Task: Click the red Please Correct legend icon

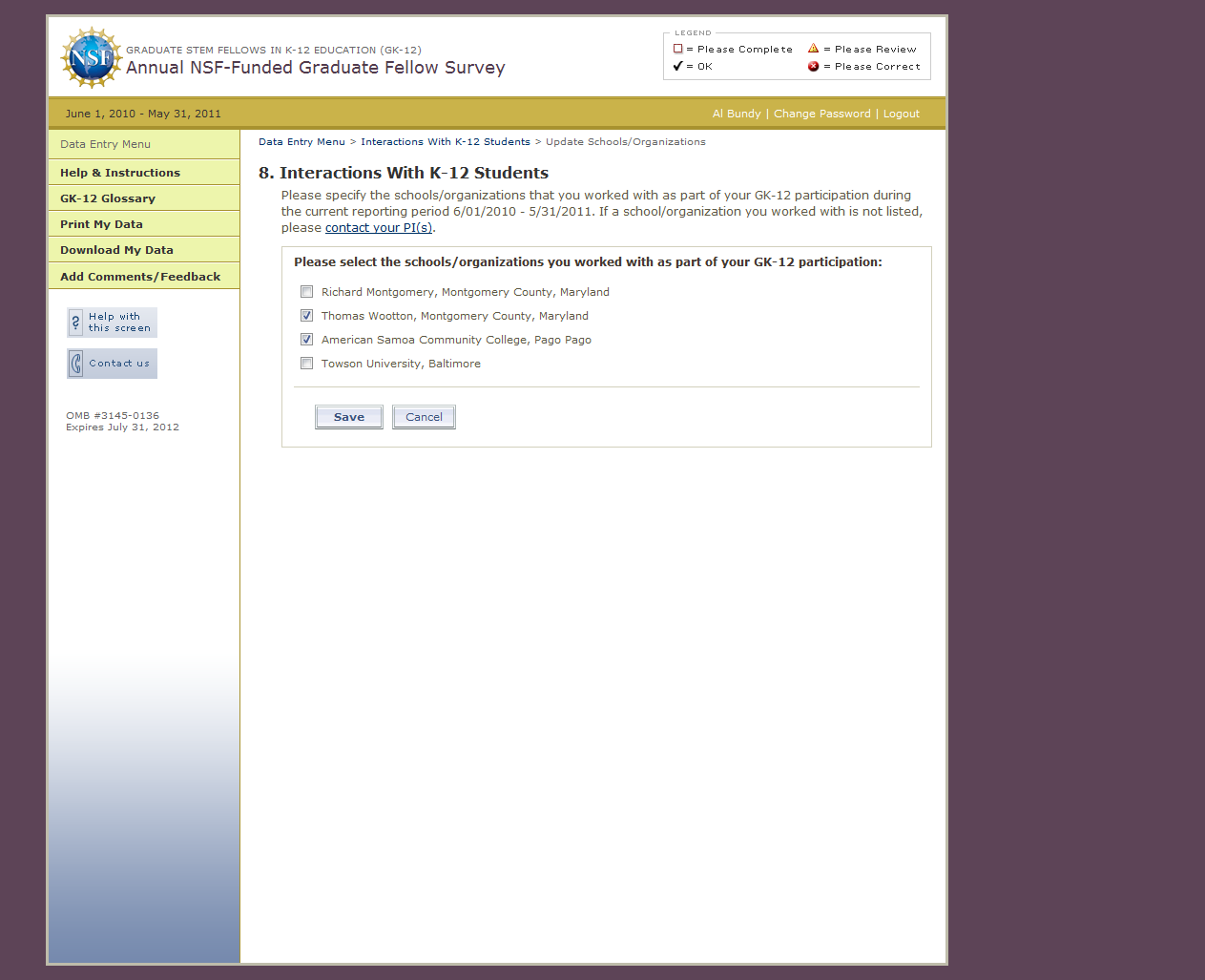Action: coord(813,67)
